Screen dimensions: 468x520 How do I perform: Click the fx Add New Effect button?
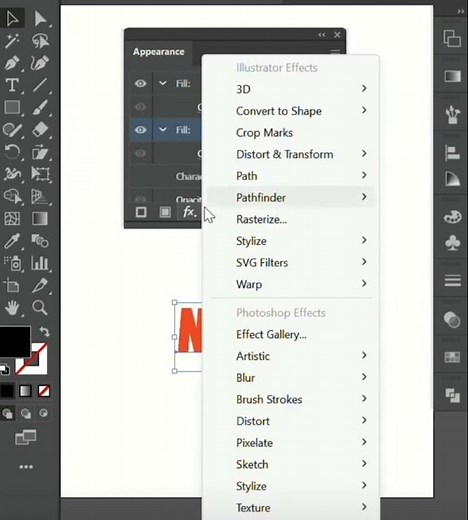click(189, 212)
